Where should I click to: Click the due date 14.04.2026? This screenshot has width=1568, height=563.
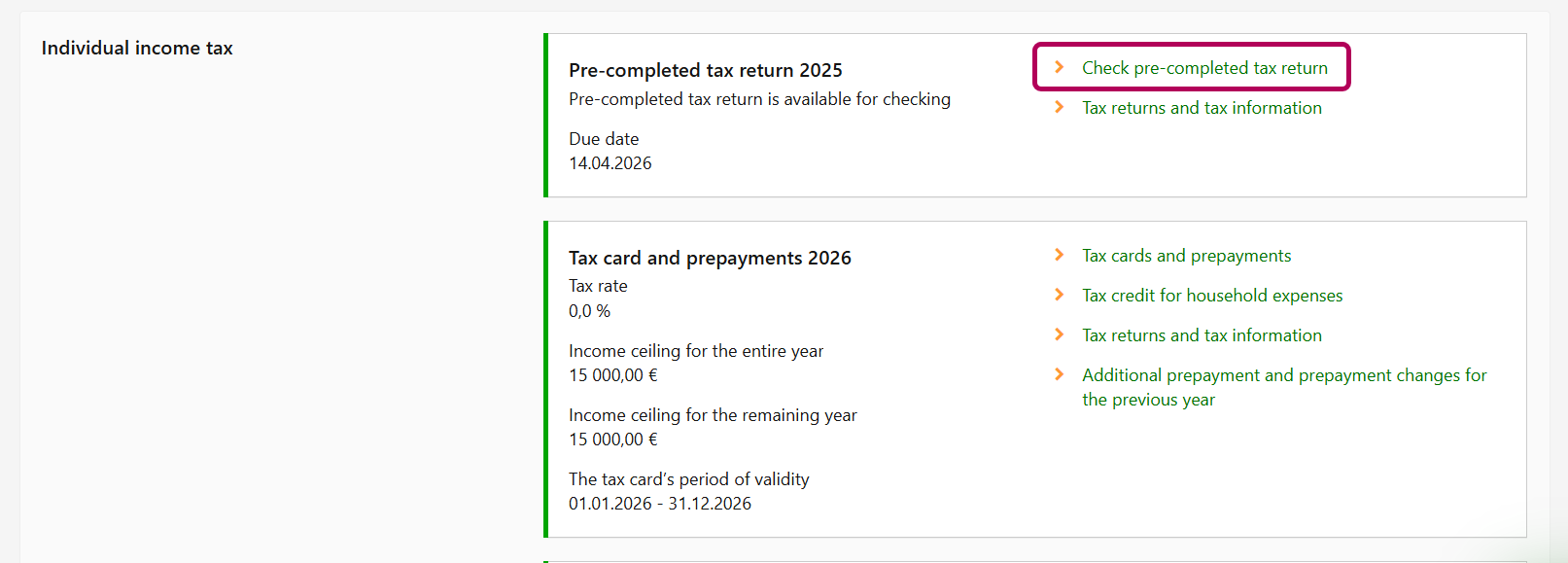610,163
